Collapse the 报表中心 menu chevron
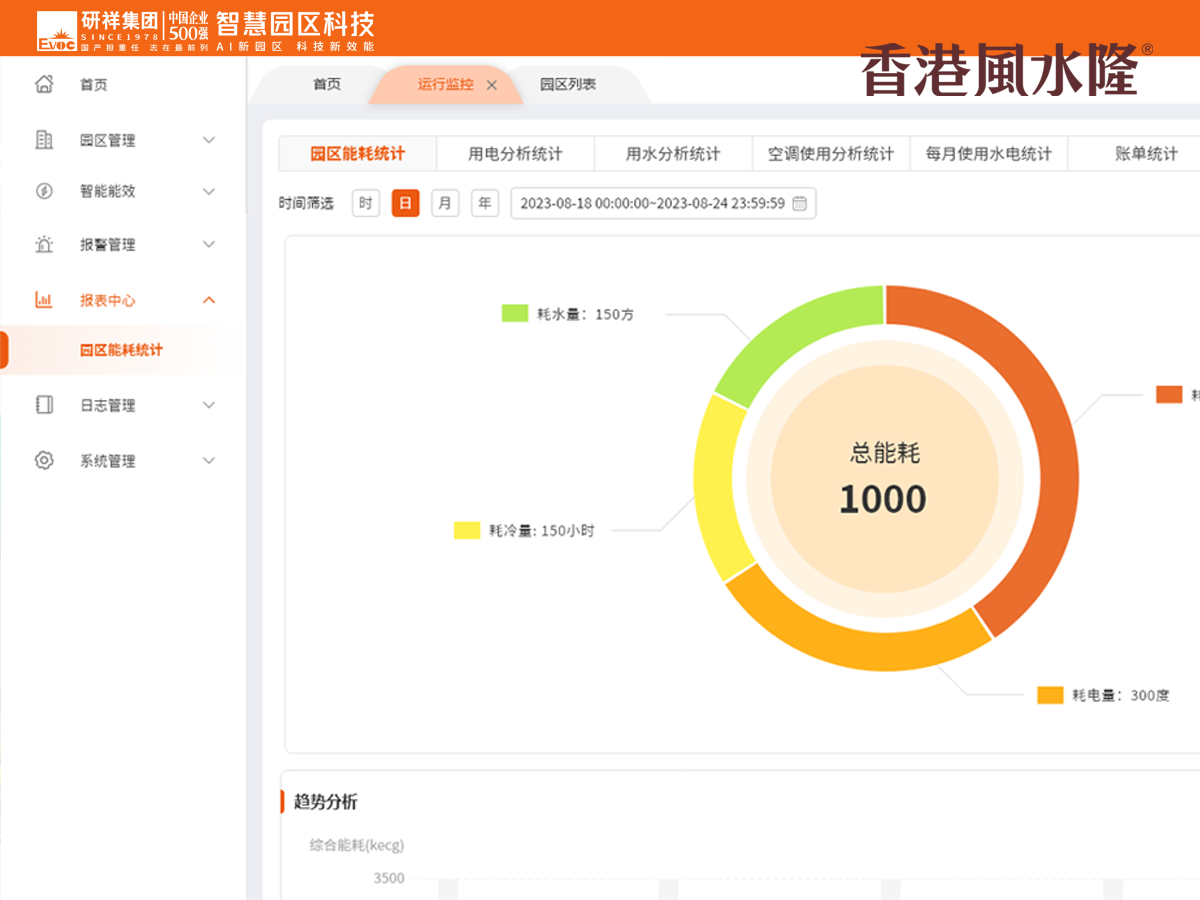Viewport: 1200px width, 900px height. point(209,300)
